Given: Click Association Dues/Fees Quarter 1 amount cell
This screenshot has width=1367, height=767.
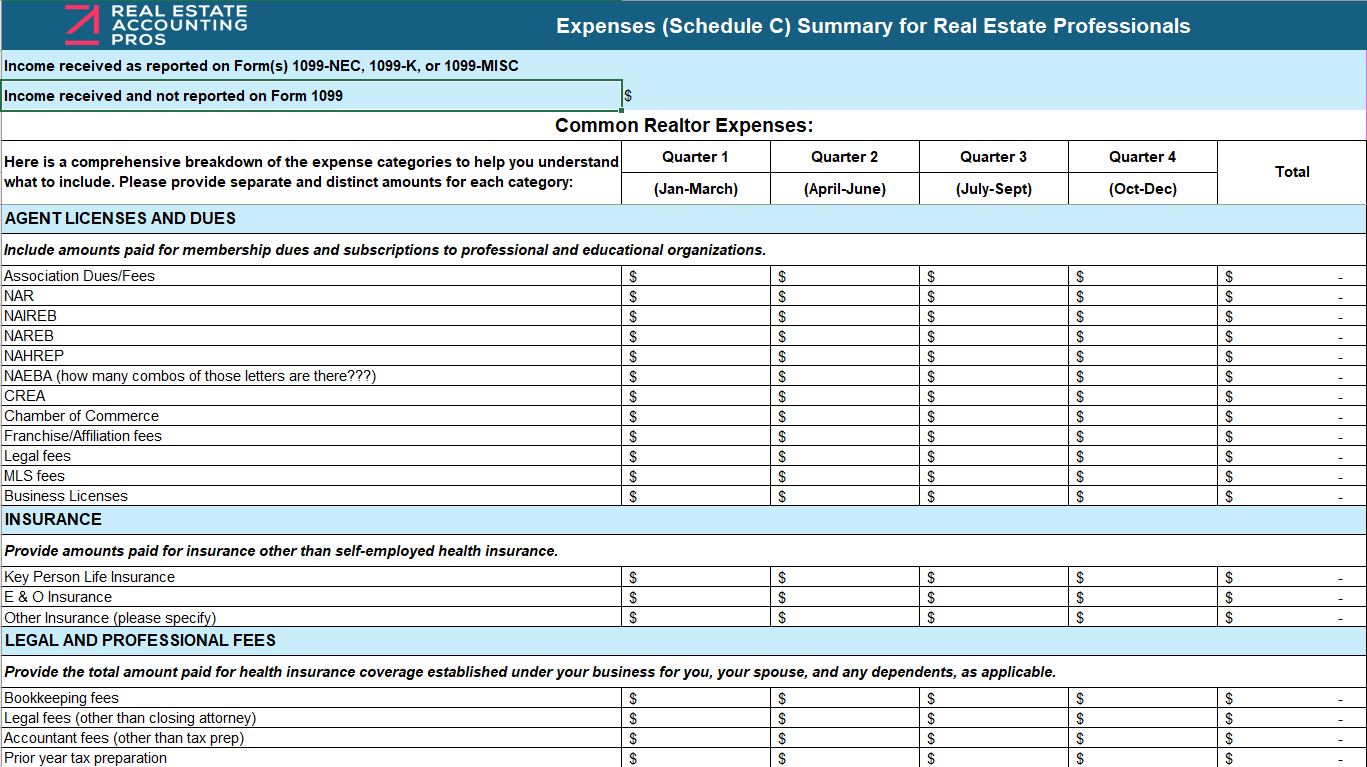Looking at the screenshot, I should [x=695, y=276].
